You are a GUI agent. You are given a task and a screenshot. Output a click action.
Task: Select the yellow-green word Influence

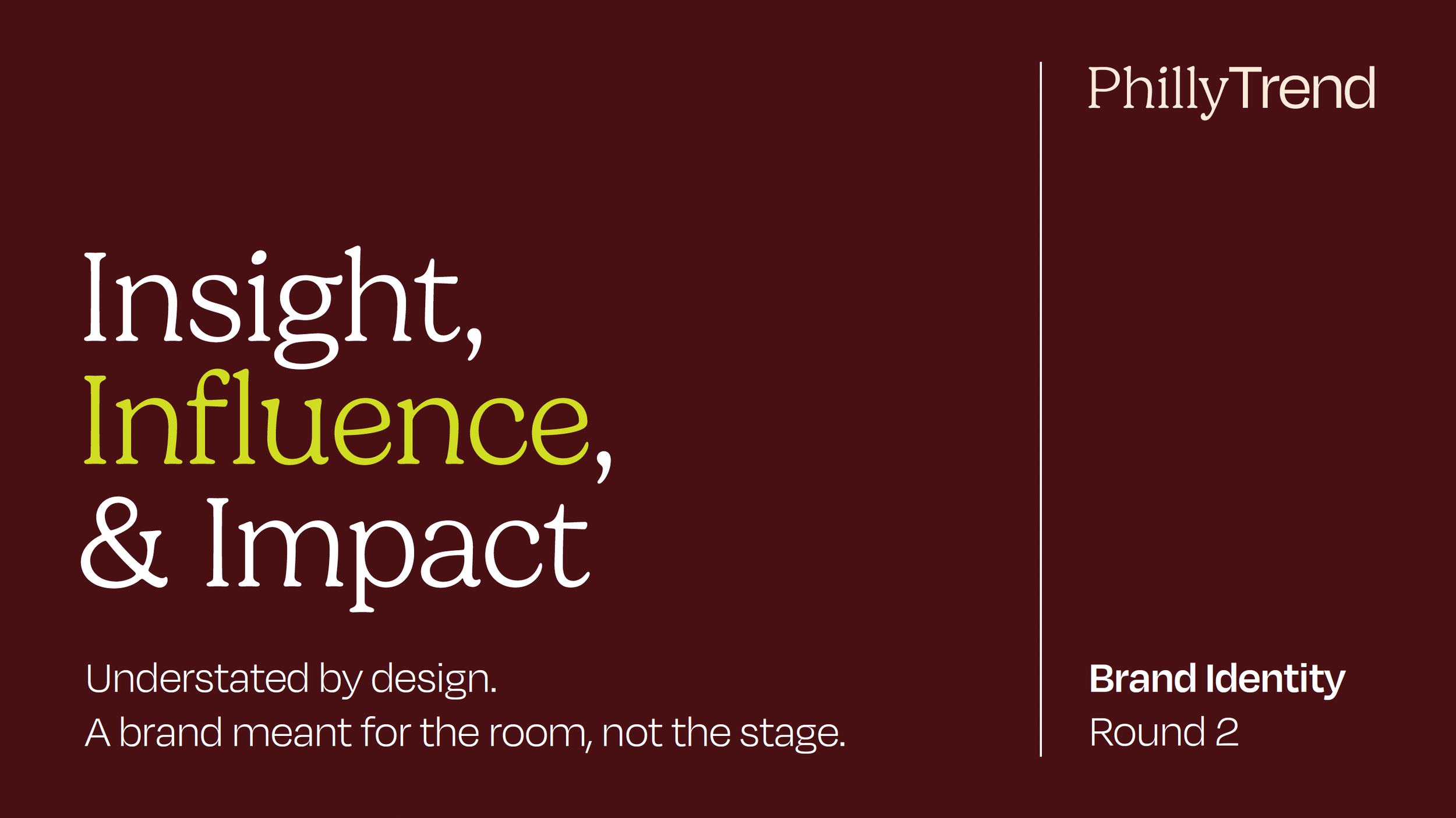click(x=337, y=417)
